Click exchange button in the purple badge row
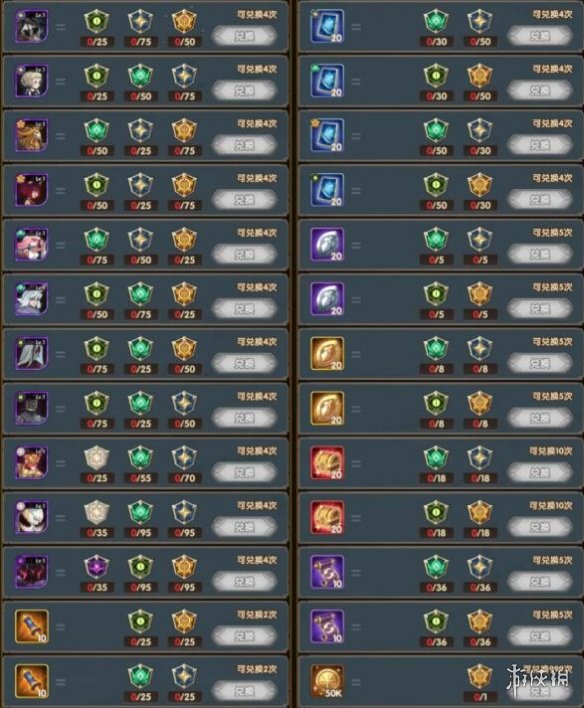Screen dimensions: 584x708 tap(244, 582)
